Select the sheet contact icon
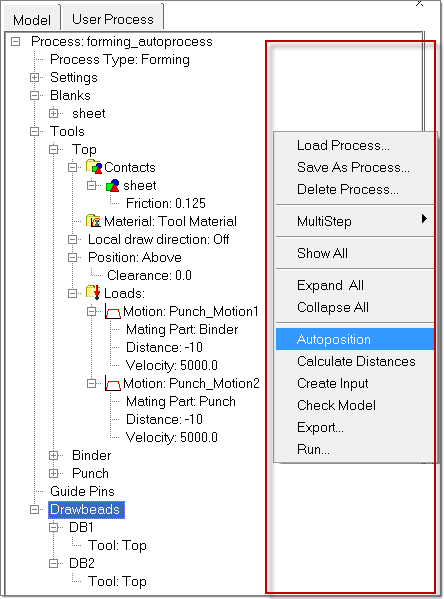 113,185
